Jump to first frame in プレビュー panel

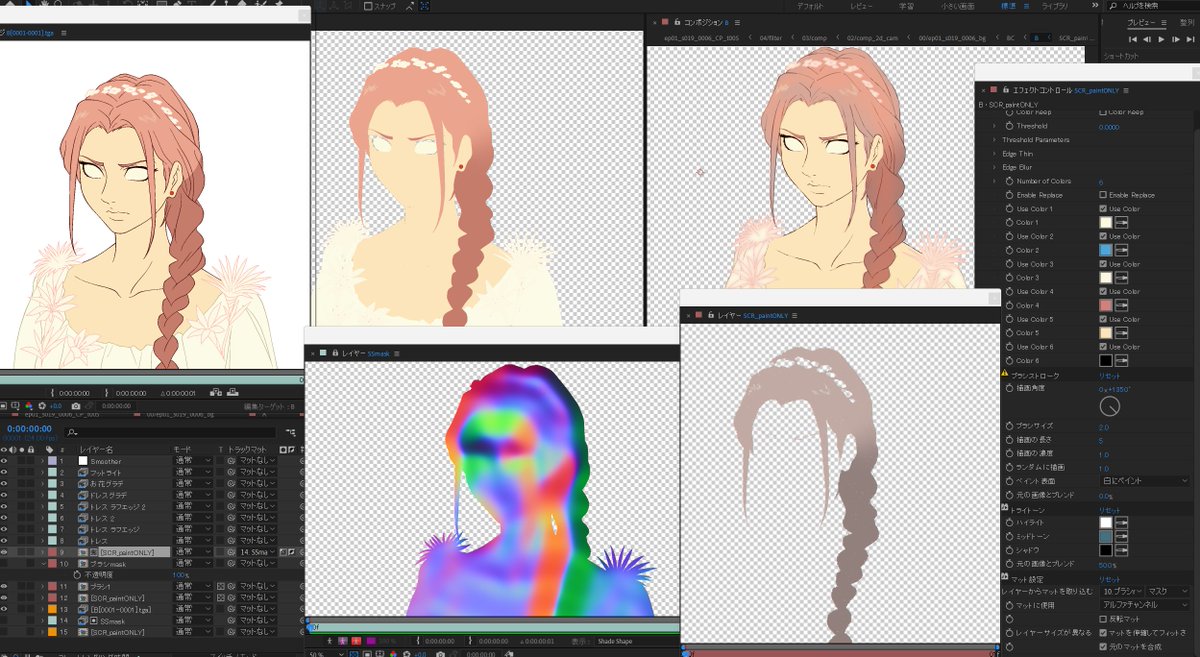click(1132, 39)
